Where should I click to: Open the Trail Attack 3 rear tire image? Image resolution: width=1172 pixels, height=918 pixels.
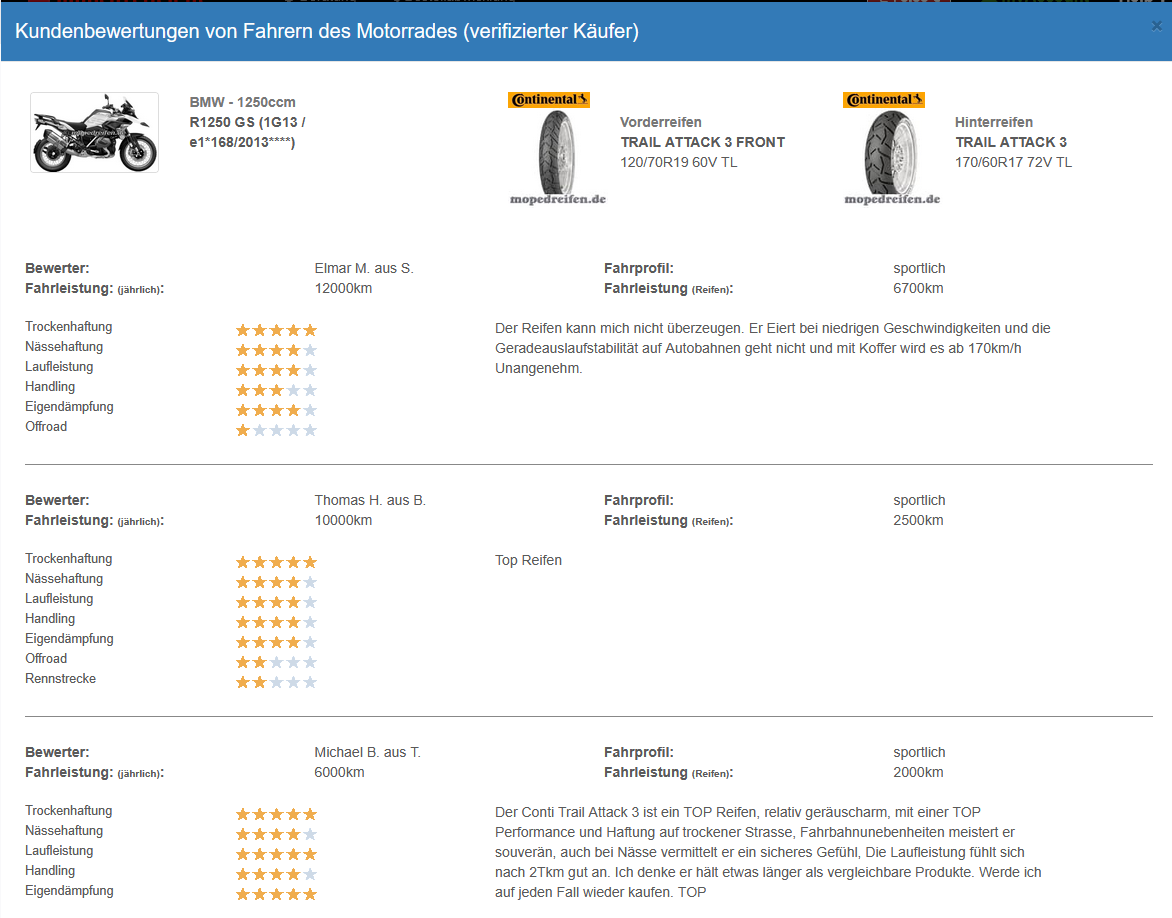[x=892, y=150]
